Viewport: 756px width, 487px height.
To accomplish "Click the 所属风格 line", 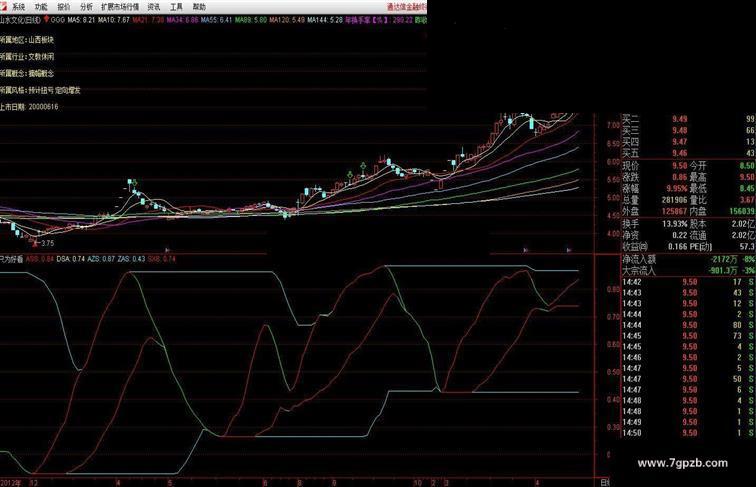I will pyautogui.click(x=40, y=90).
